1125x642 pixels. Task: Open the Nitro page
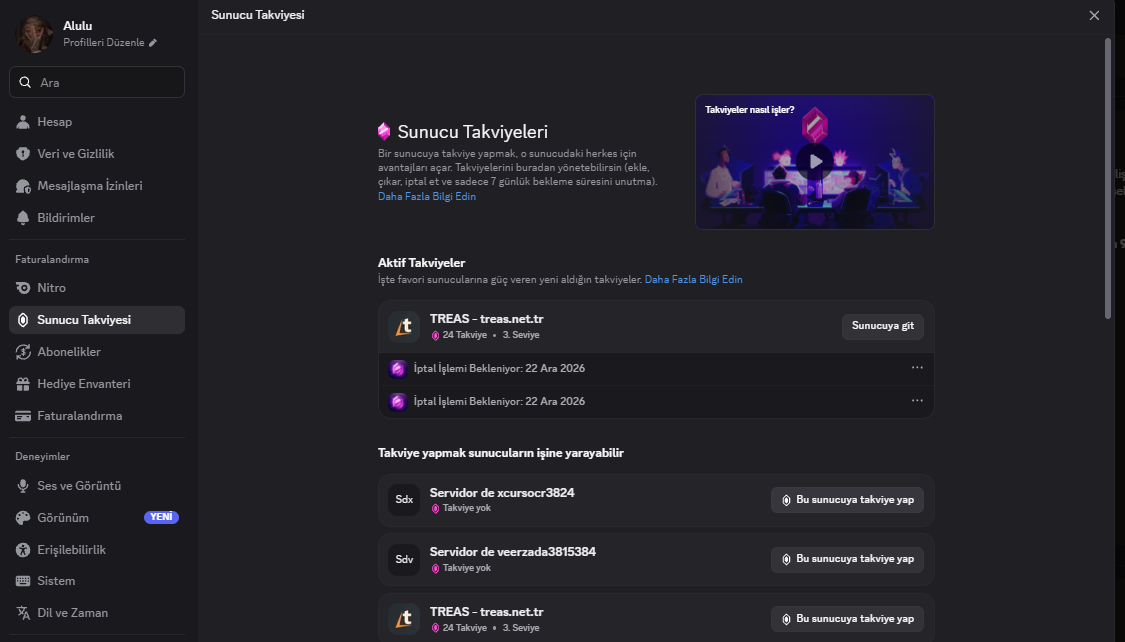pos(97,288)
